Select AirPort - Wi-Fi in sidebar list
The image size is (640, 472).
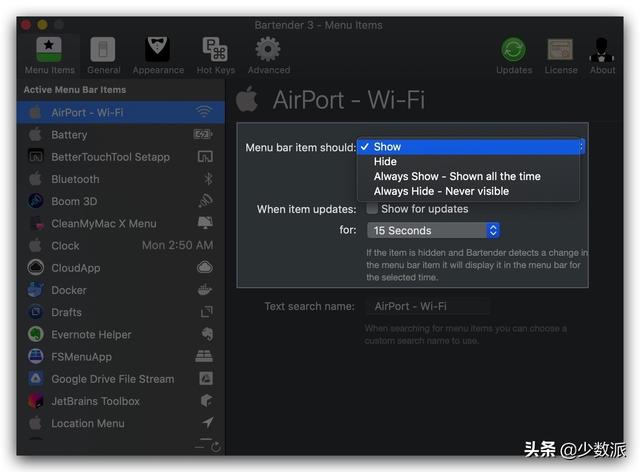coord(121,112)
